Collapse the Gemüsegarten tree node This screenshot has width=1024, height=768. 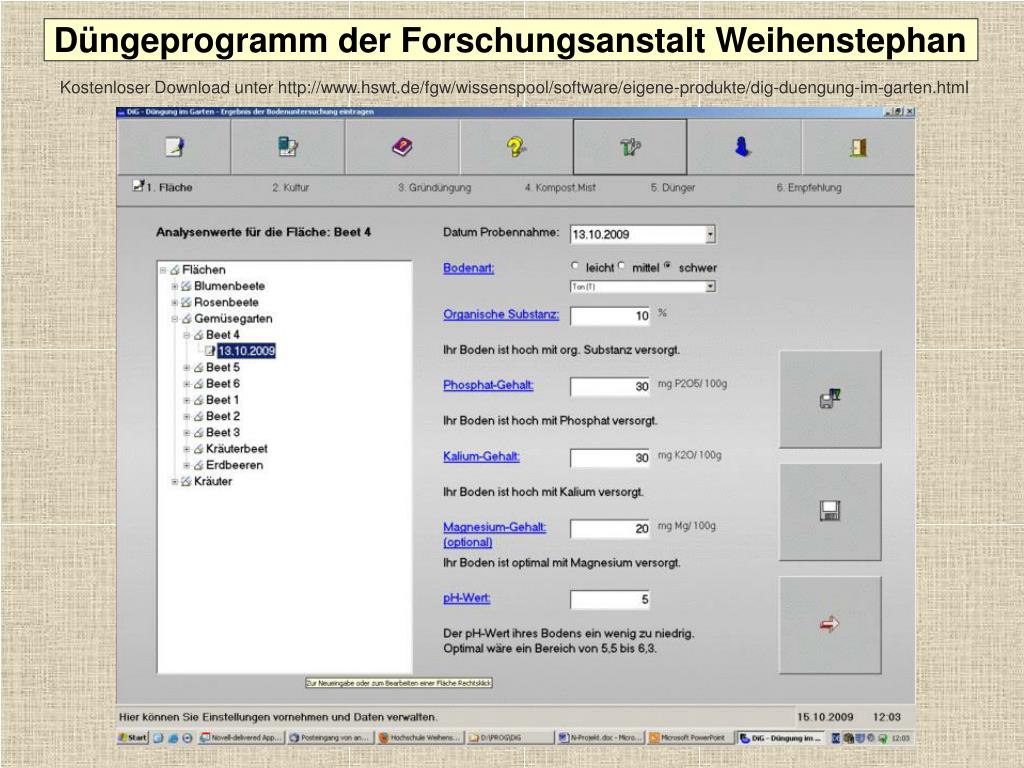coord(174,319)
